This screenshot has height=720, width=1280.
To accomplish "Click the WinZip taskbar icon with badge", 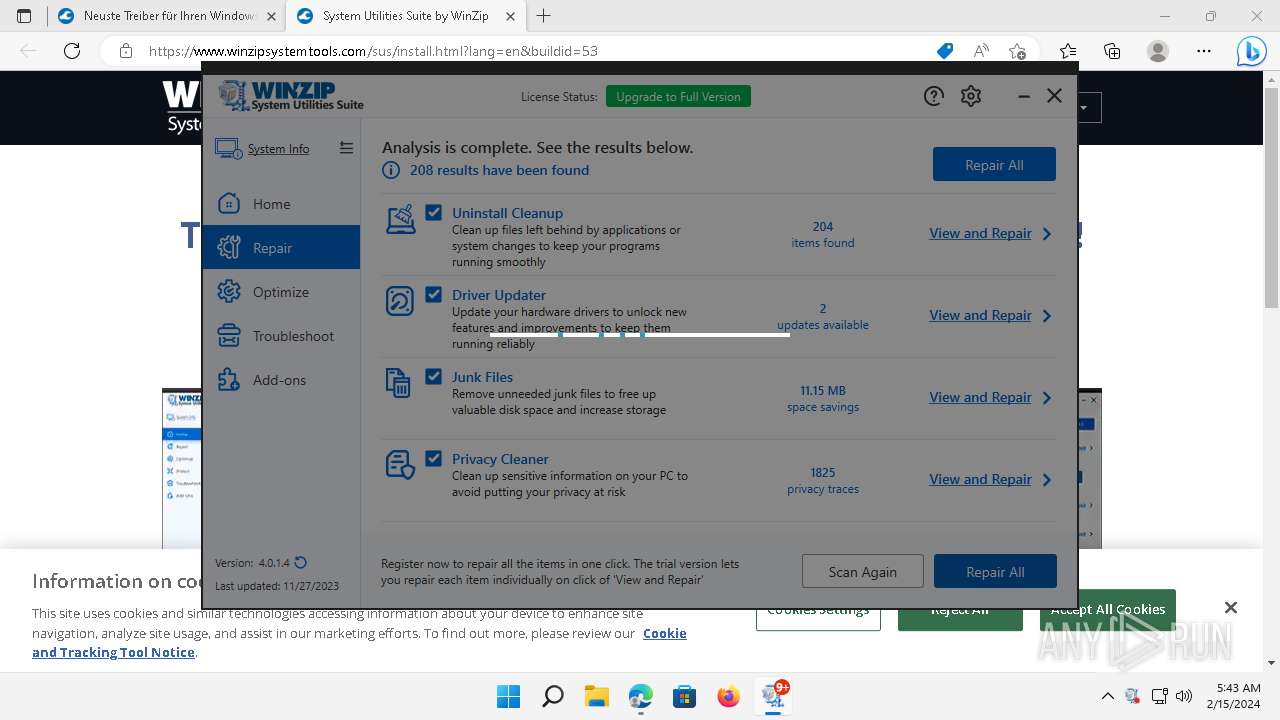I will pyautogui.click(x=774, y=696).
